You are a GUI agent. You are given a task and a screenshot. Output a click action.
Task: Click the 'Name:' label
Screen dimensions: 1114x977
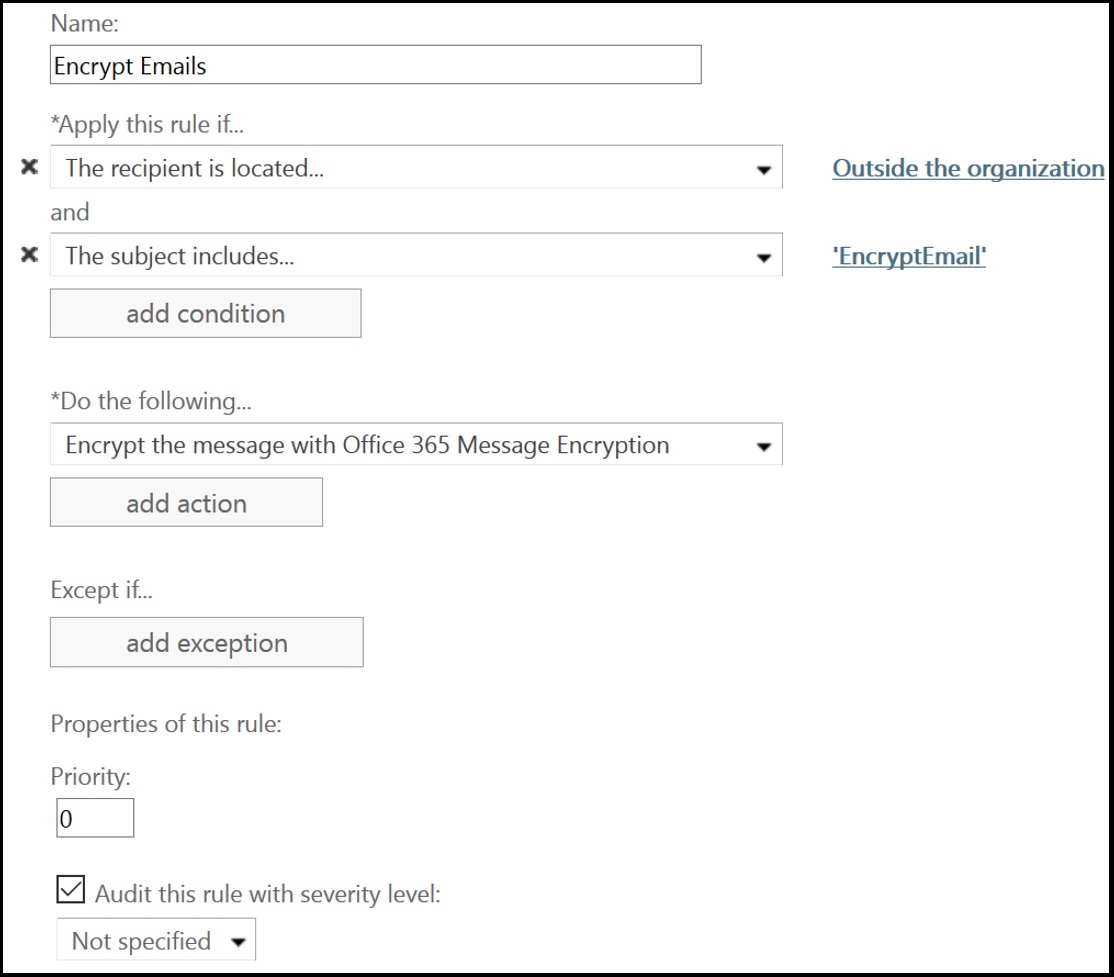[85, 23]
